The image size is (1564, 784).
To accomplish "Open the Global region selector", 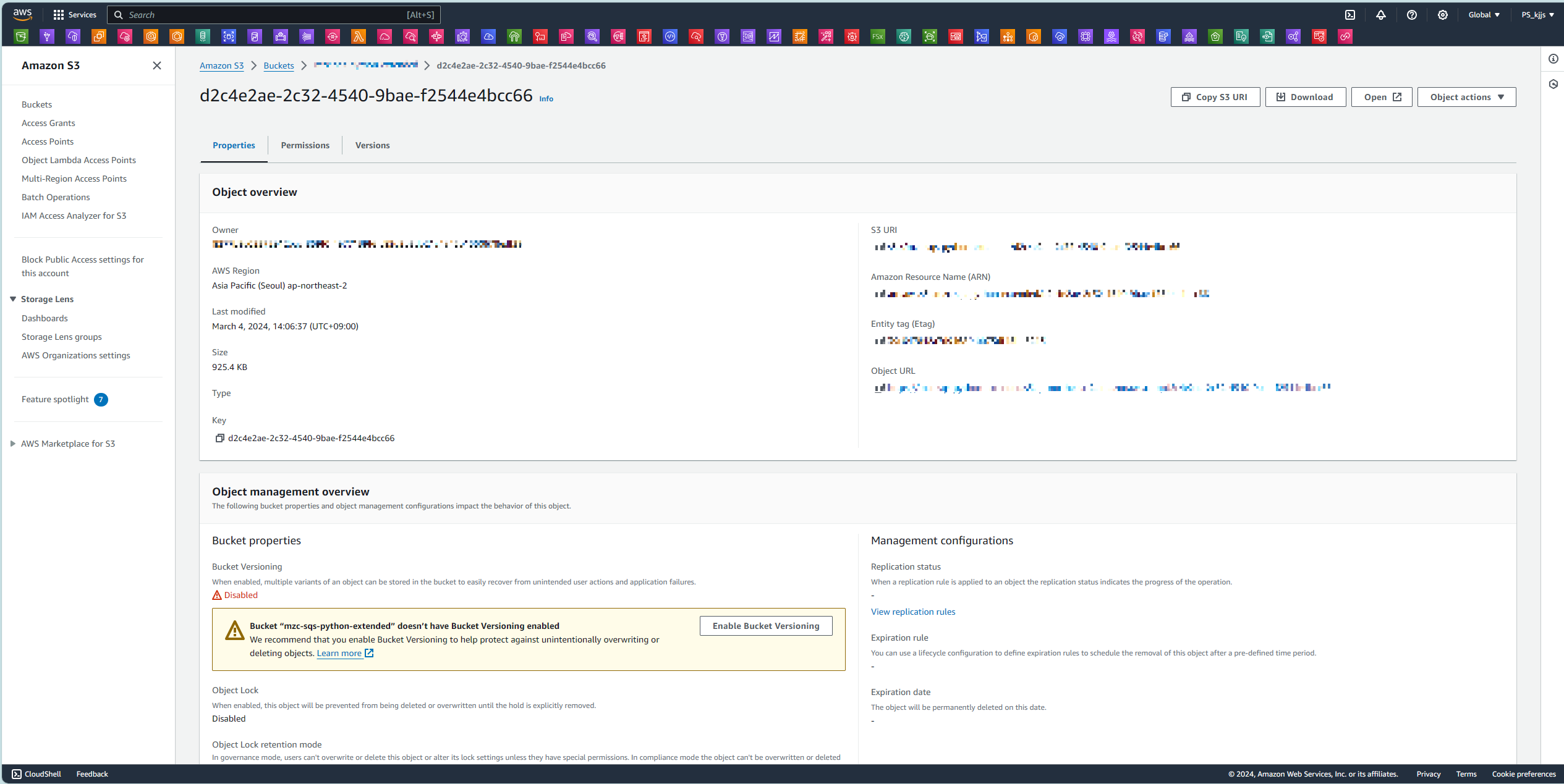I will (x=1484, y=15).
